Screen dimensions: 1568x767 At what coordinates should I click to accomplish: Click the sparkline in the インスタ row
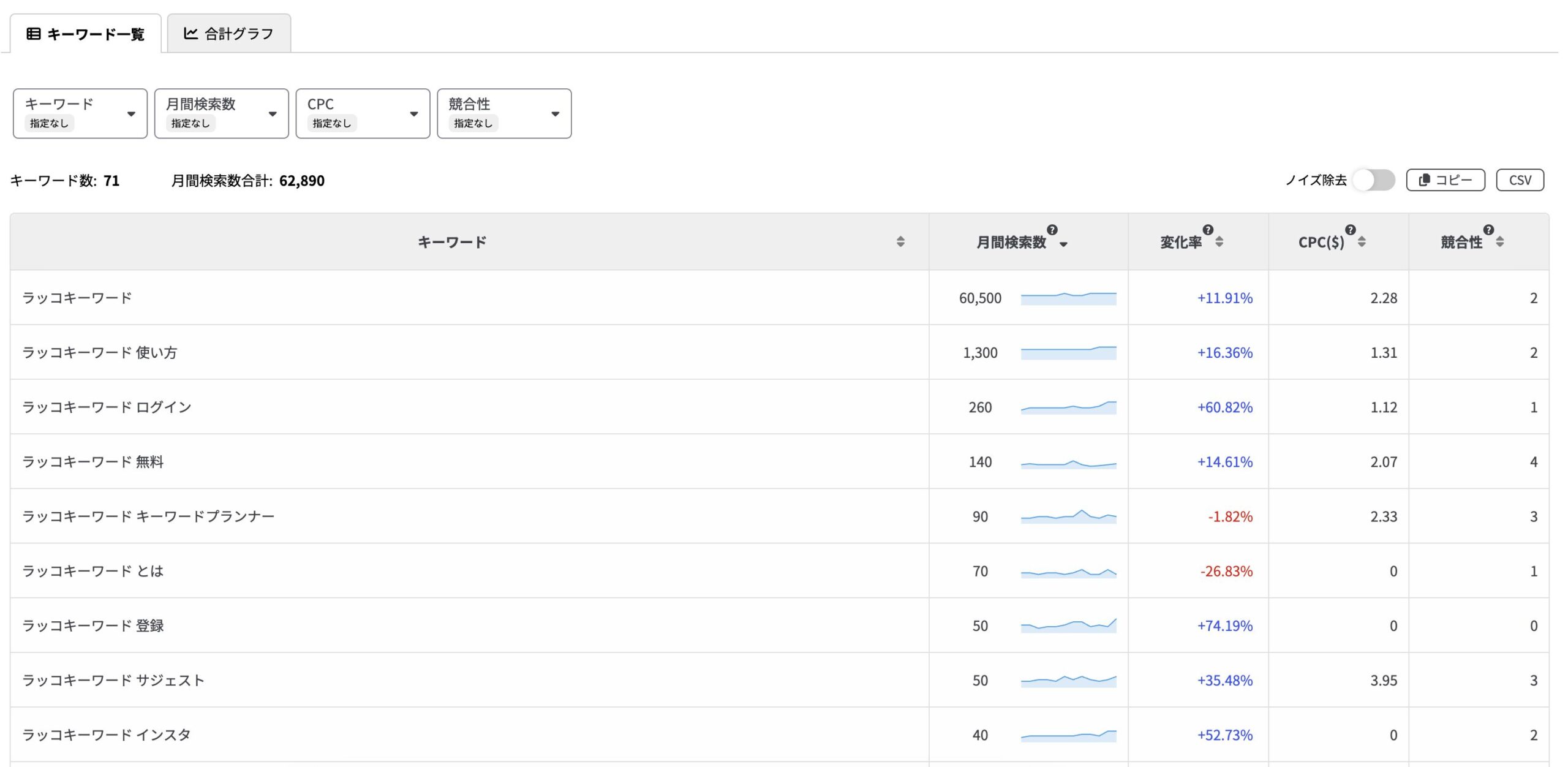click(1069, 735)
